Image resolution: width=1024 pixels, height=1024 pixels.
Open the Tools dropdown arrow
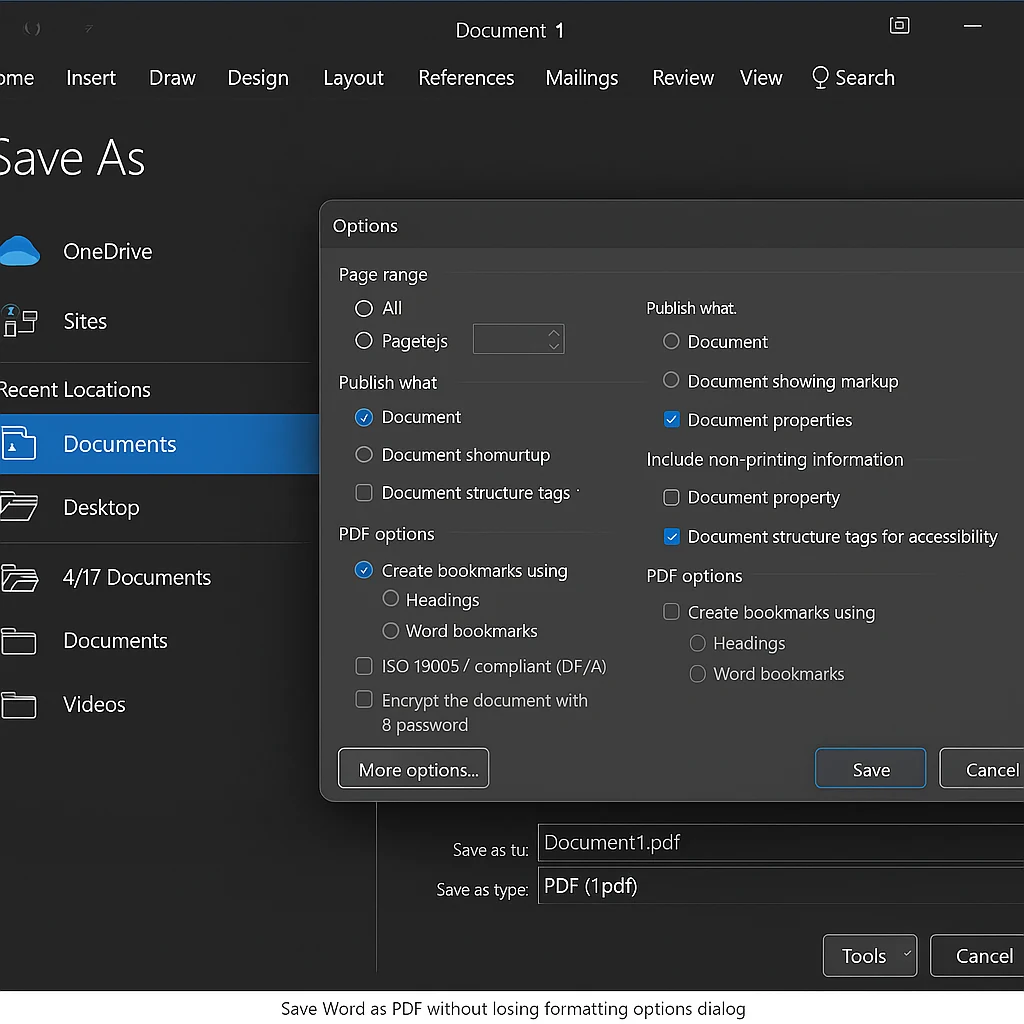click(x=907, y=953)
